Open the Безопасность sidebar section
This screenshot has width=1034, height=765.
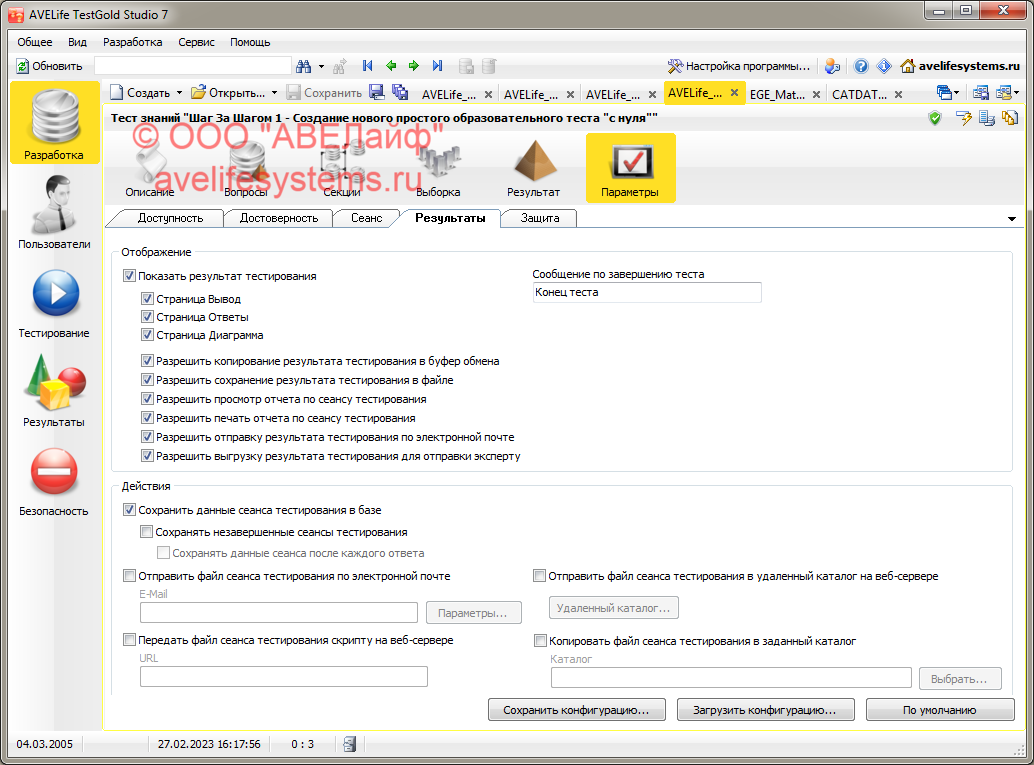(54, 479)
